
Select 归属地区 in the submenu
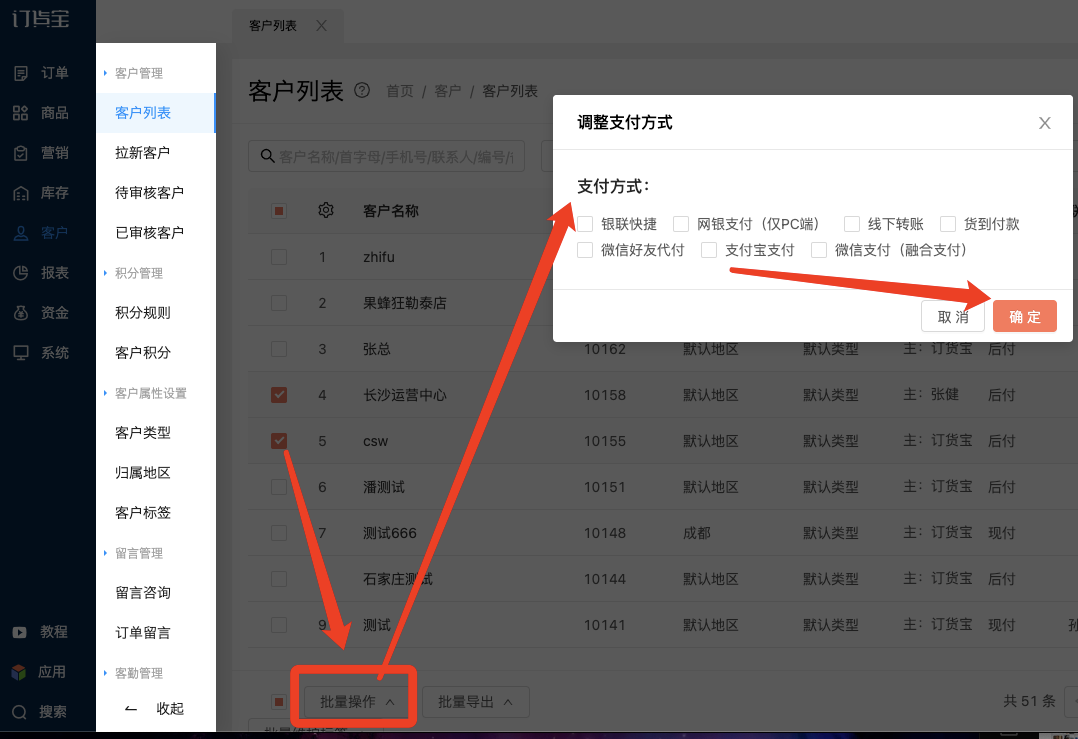click(x=156, y=472)
